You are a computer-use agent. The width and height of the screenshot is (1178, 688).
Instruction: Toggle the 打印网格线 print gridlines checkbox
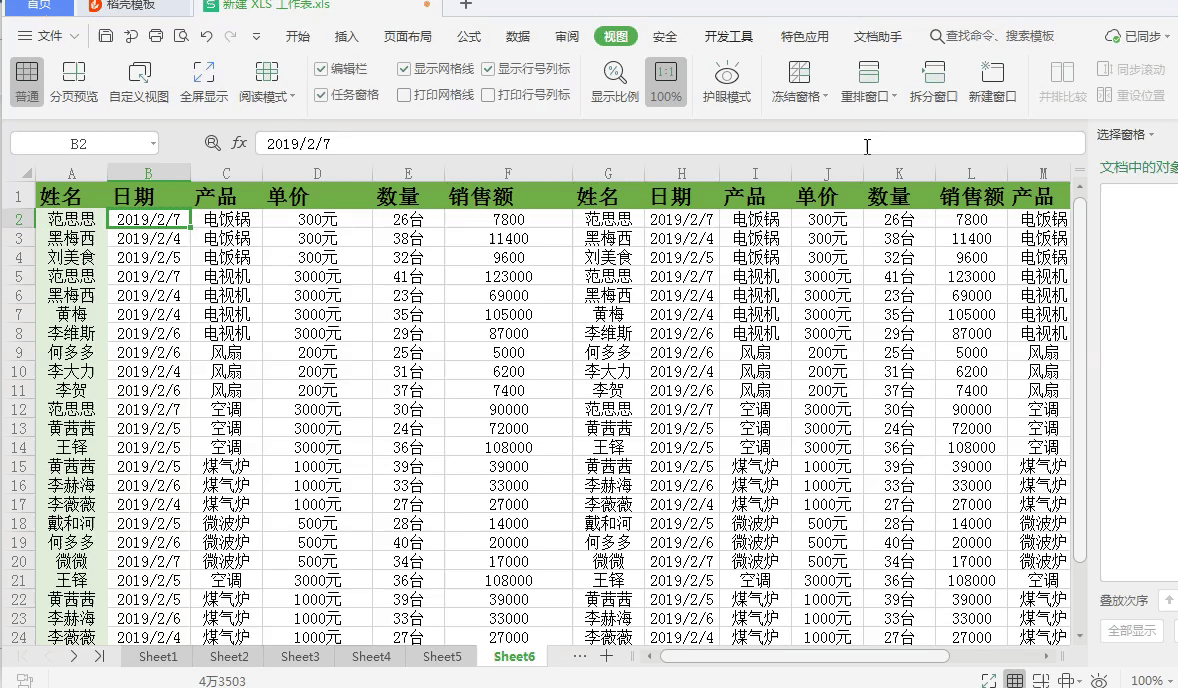403,95
